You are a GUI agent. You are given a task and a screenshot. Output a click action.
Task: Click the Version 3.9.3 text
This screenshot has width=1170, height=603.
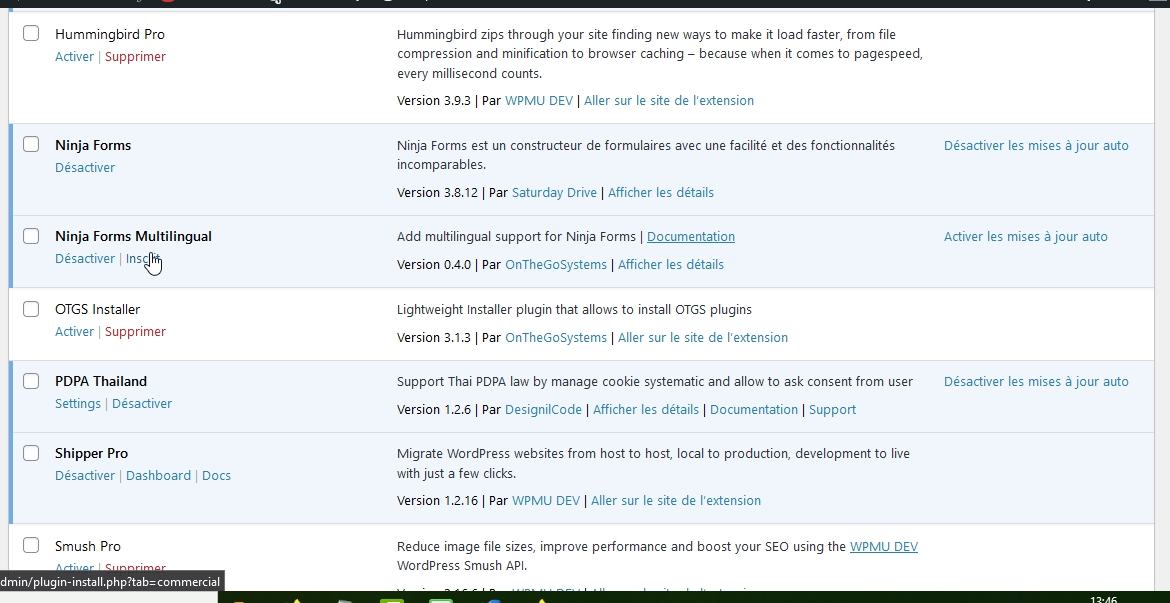pyautogui.click(x=434, y=101)
